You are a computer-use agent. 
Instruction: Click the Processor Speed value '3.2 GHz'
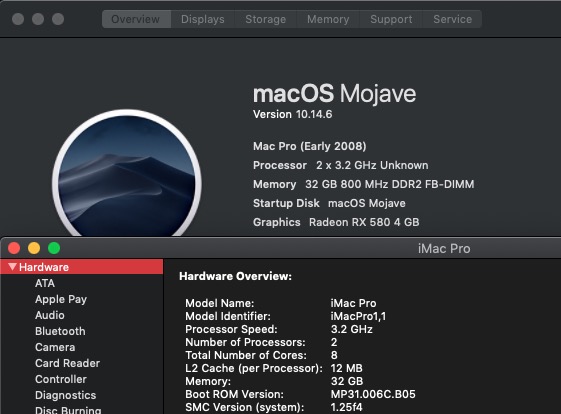tap(351, 329)
